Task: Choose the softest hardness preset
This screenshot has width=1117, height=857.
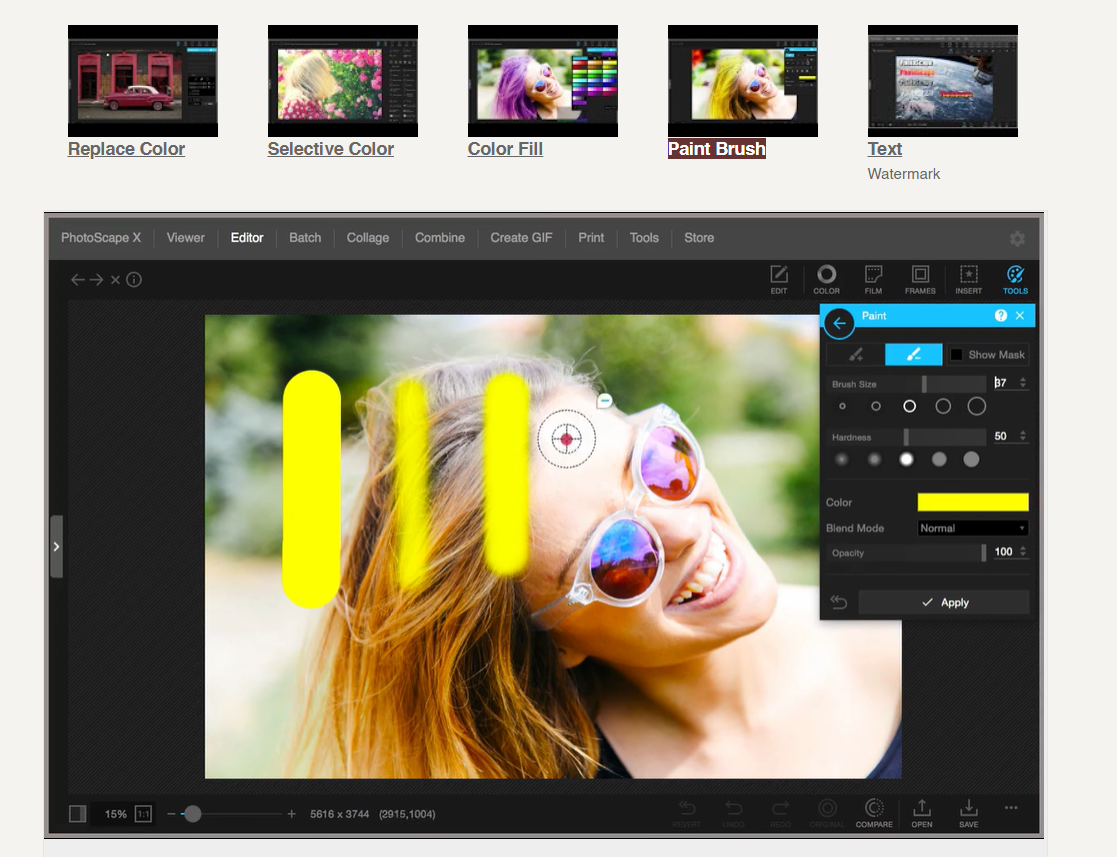Action: pos(841,459)
